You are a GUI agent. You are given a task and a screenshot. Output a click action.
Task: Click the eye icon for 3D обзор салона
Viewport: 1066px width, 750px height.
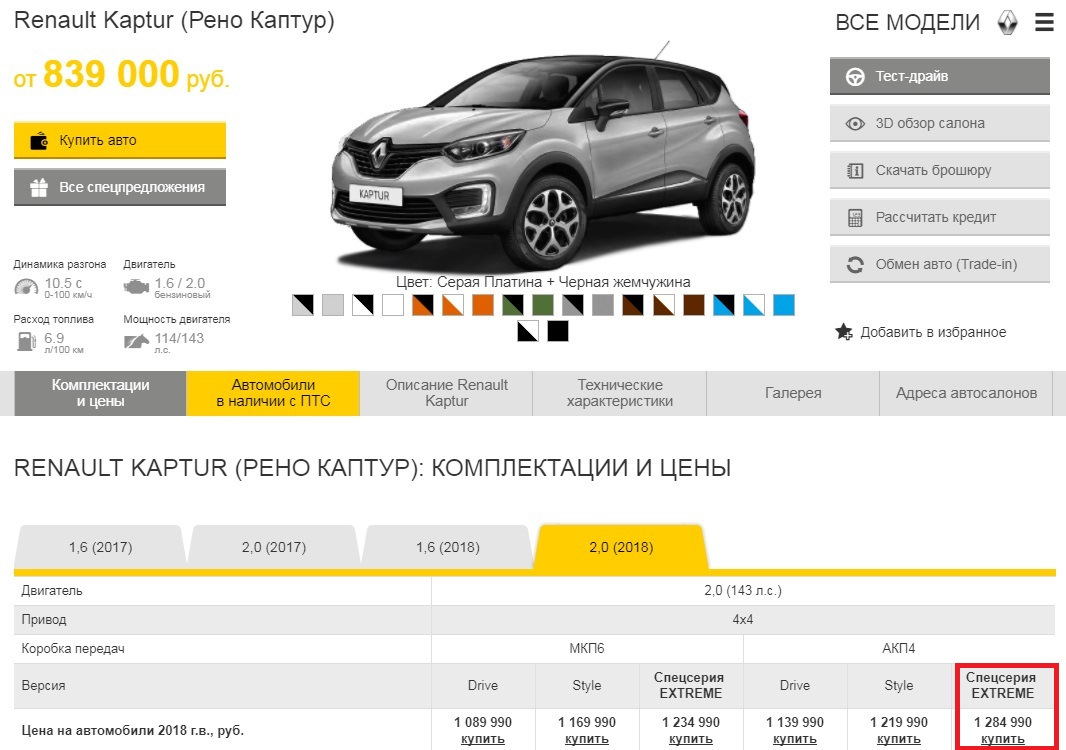pos(855,124)
